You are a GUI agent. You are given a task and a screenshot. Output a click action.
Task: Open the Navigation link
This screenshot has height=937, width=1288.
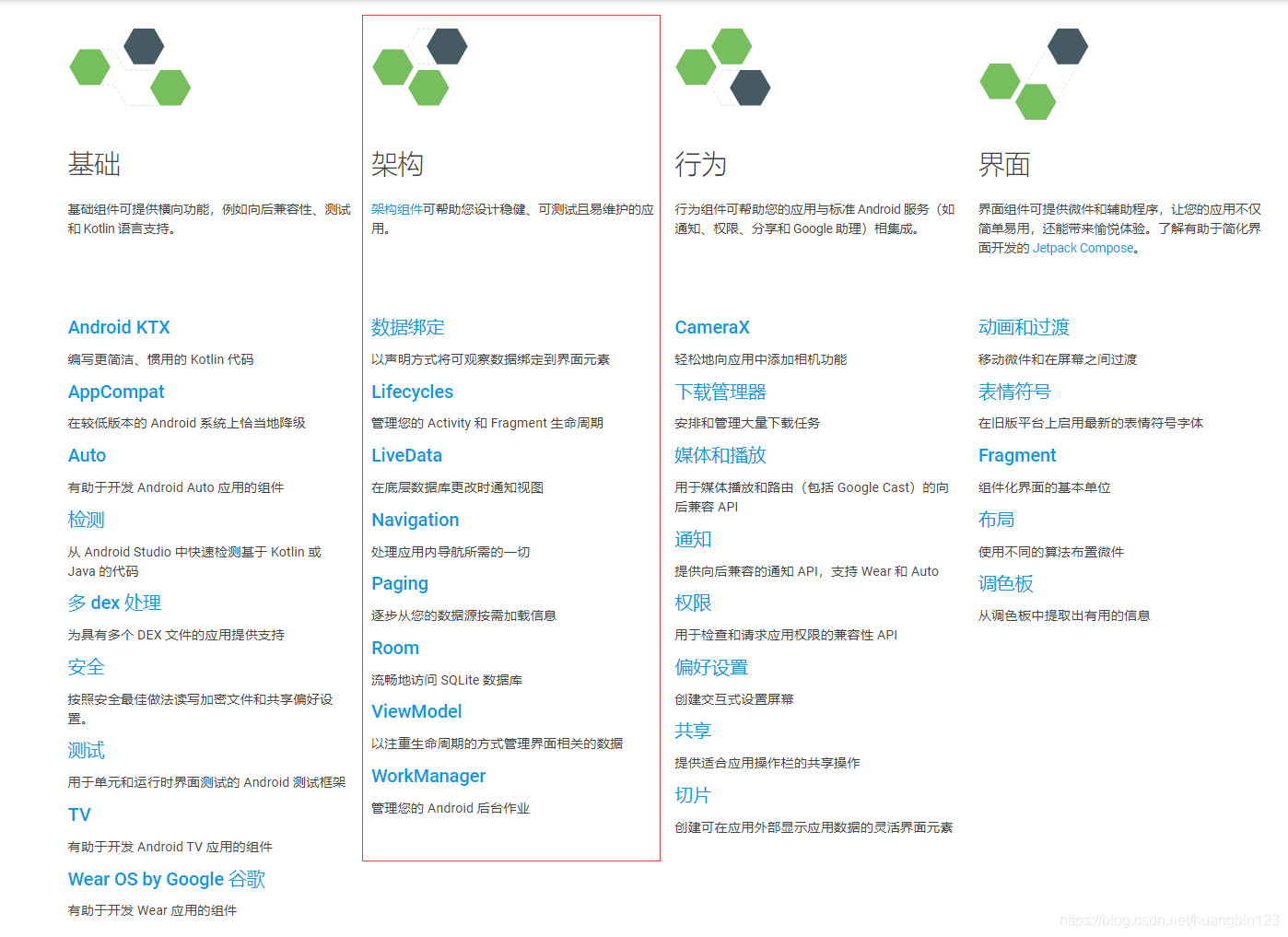point(416,520)
